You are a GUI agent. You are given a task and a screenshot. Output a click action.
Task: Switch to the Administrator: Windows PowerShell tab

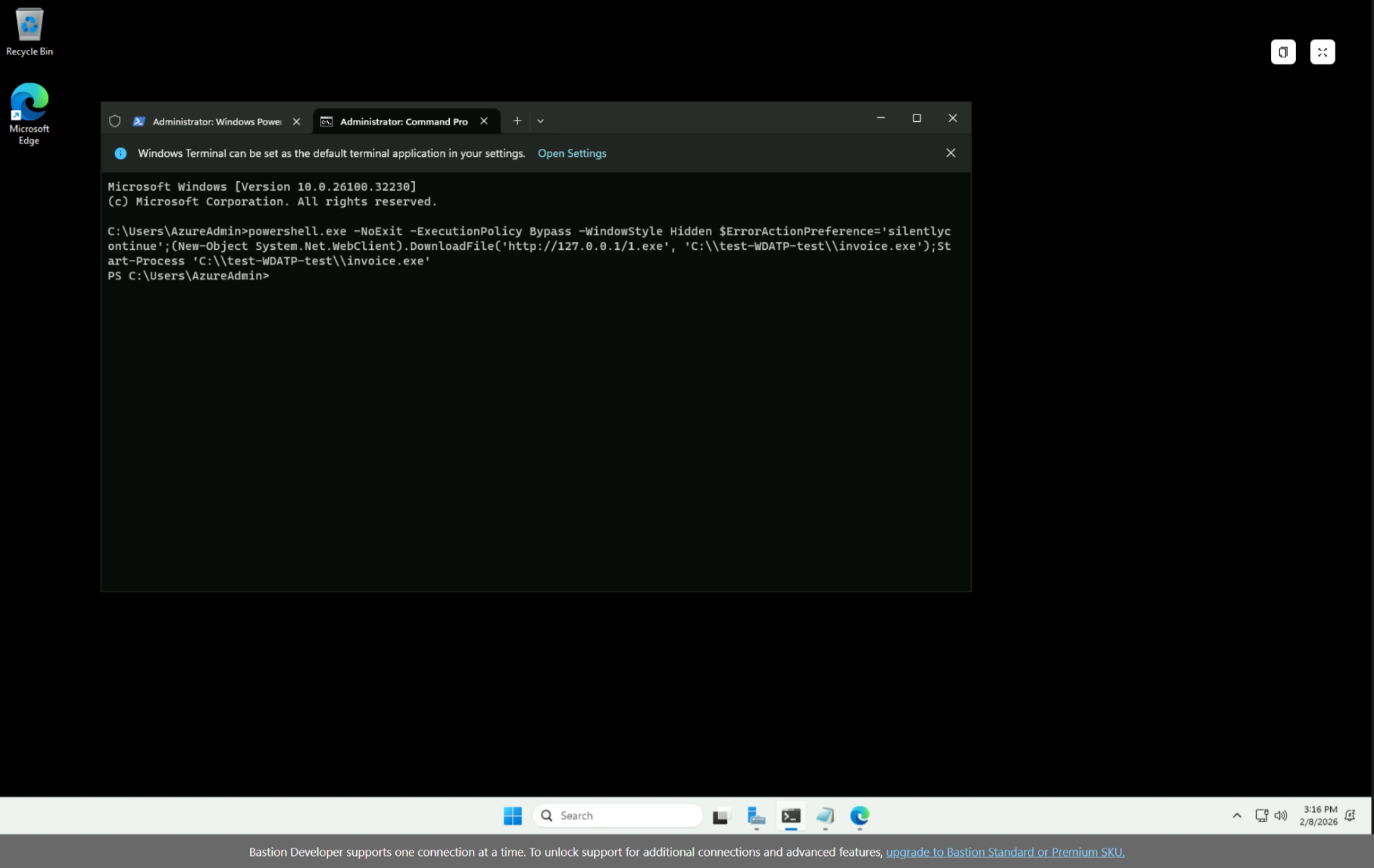pyautogui.click(x=216, y=121)
